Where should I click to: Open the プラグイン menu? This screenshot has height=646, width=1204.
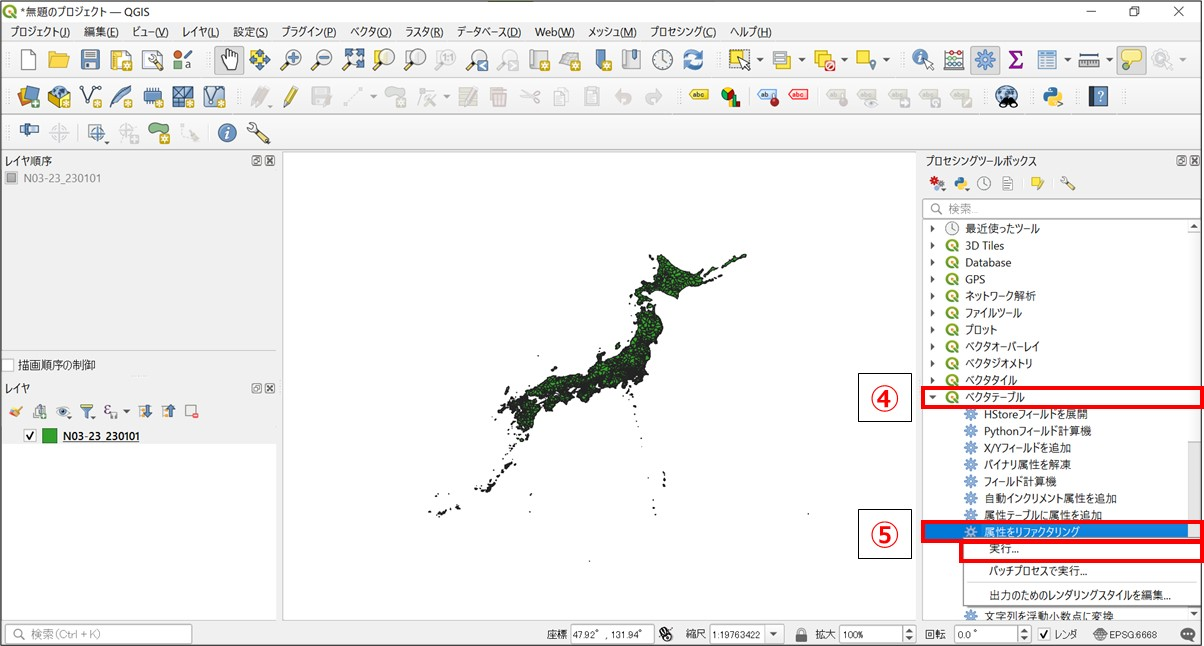pos(309,32)
